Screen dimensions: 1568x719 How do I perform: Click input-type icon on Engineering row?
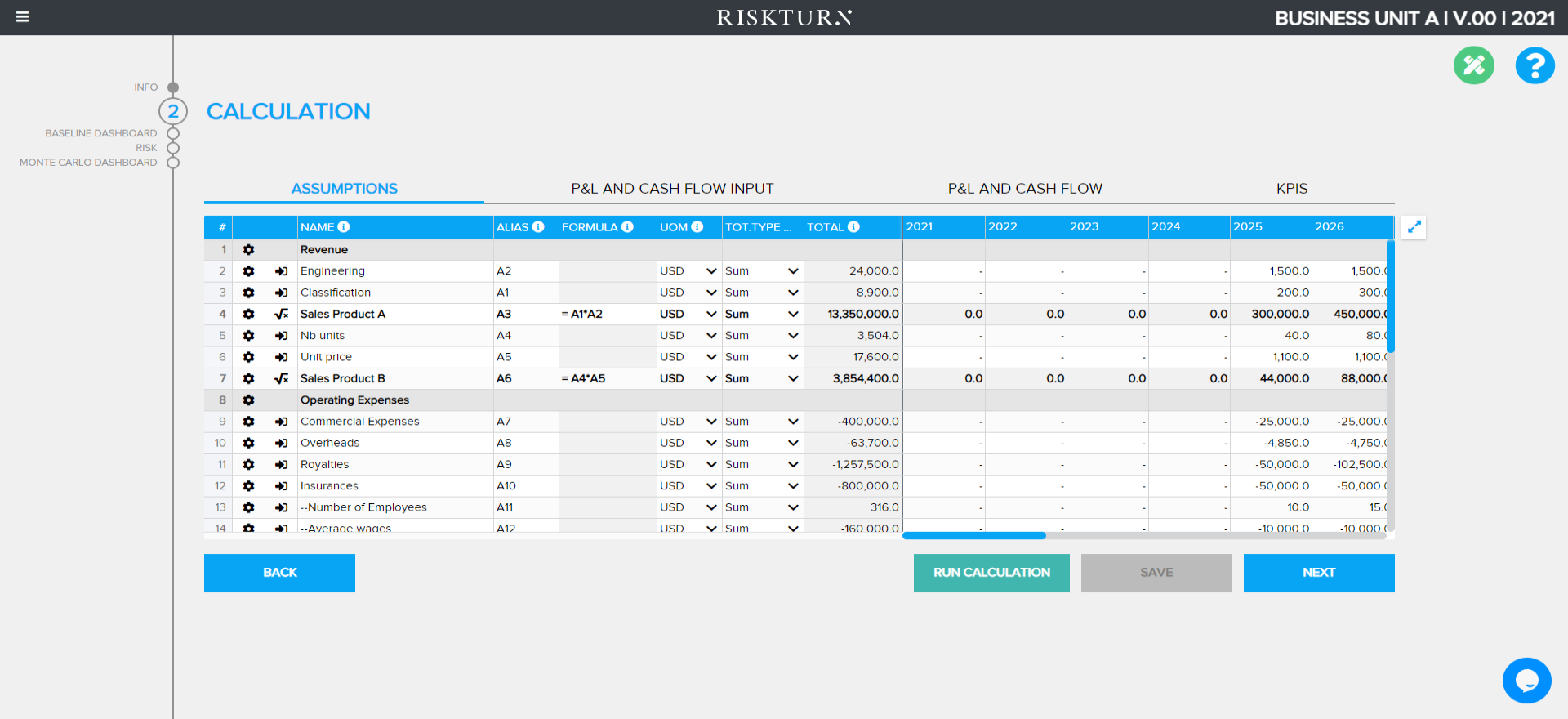coord(281,271)
